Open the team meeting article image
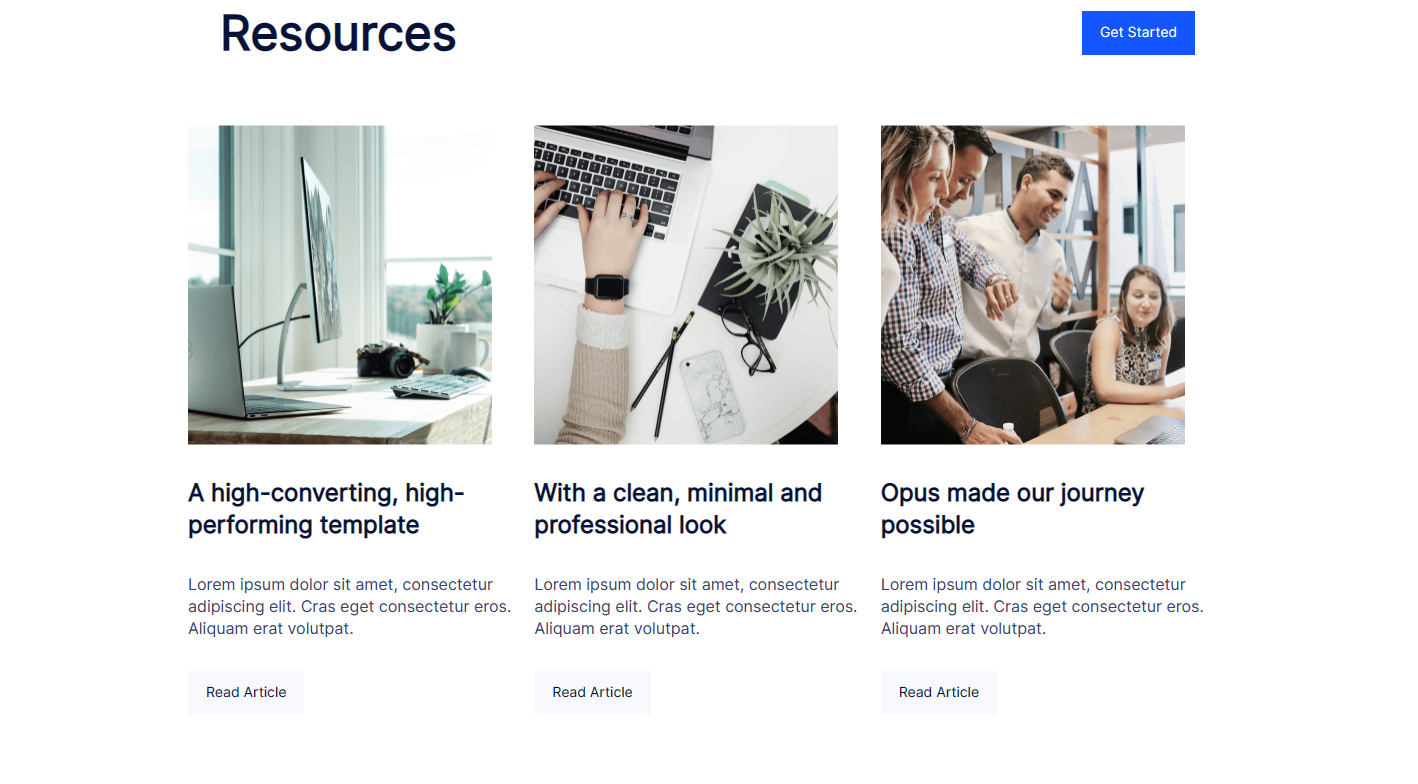1418x784 pixels. tap(1033, 285)
